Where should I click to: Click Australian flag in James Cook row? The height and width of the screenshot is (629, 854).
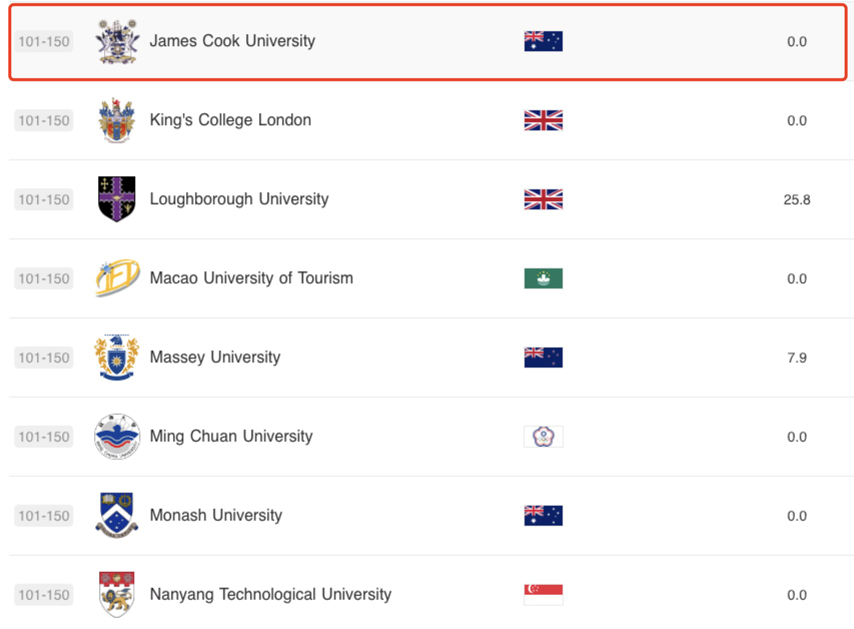pyautogui.click(x=543, y=42)
